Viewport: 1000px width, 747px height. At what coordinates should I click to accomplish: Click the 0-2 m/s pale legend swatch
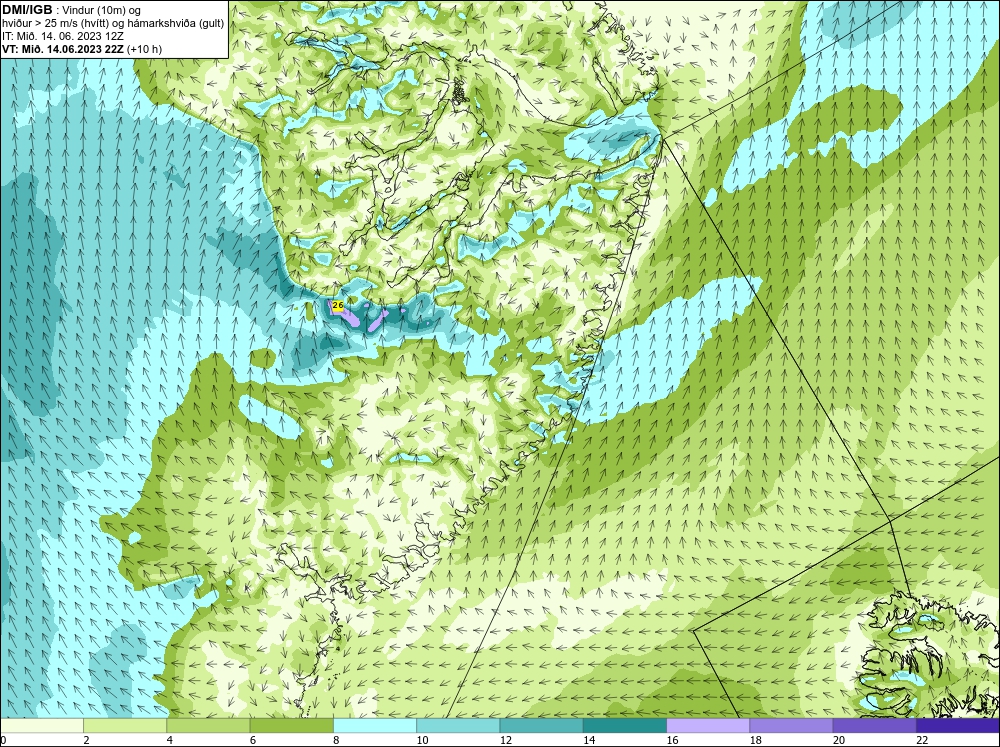[x=42, y=726]
